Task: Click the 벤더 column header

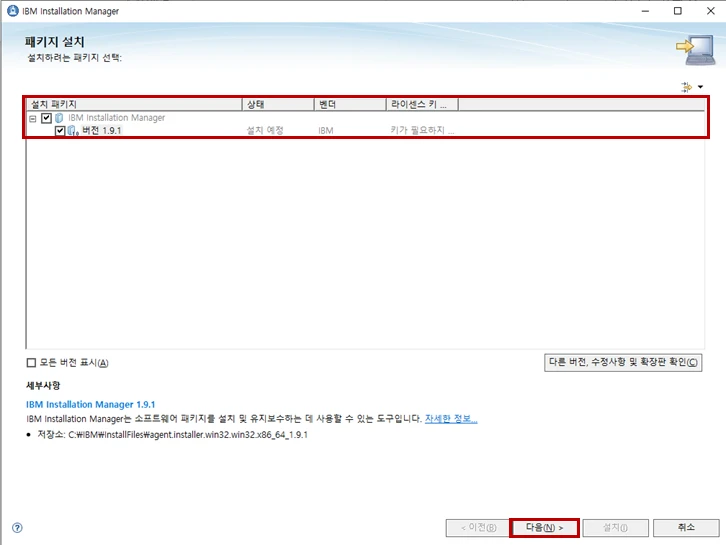Action: tap(350, 104)
